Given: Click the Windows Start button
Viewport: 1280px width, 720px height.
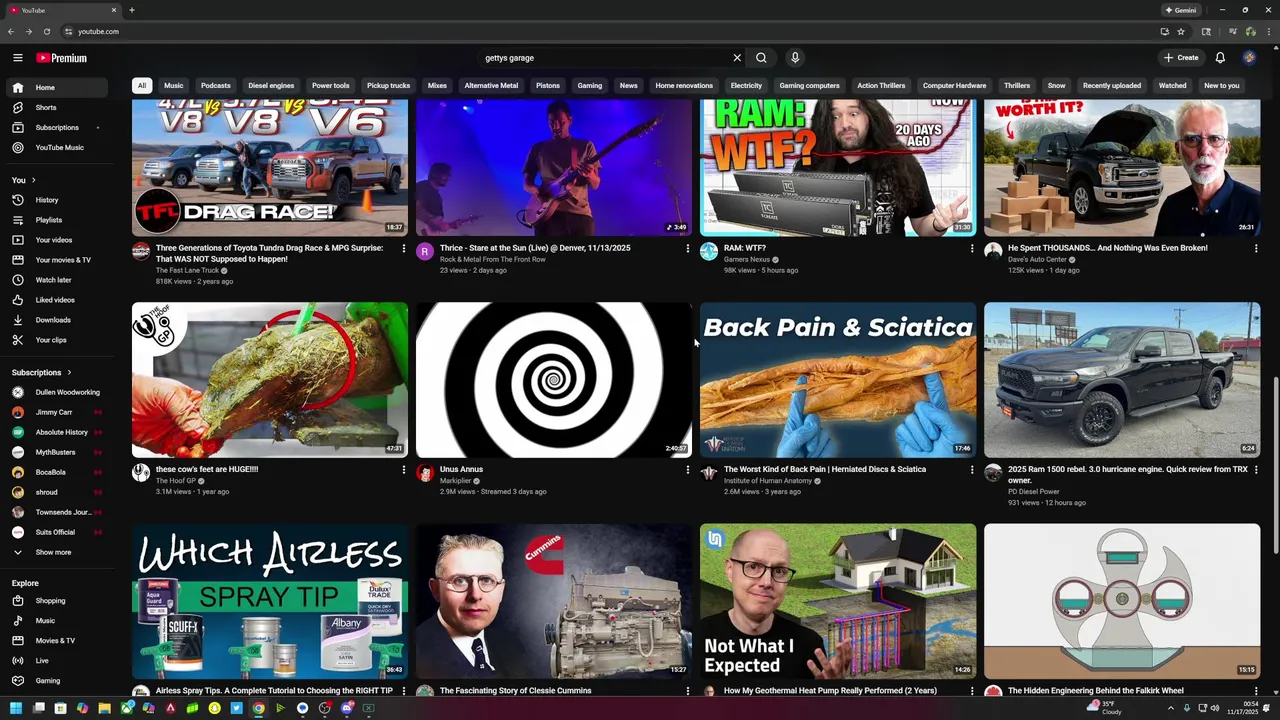Looking at the screenshot, I should click(16, 708).
